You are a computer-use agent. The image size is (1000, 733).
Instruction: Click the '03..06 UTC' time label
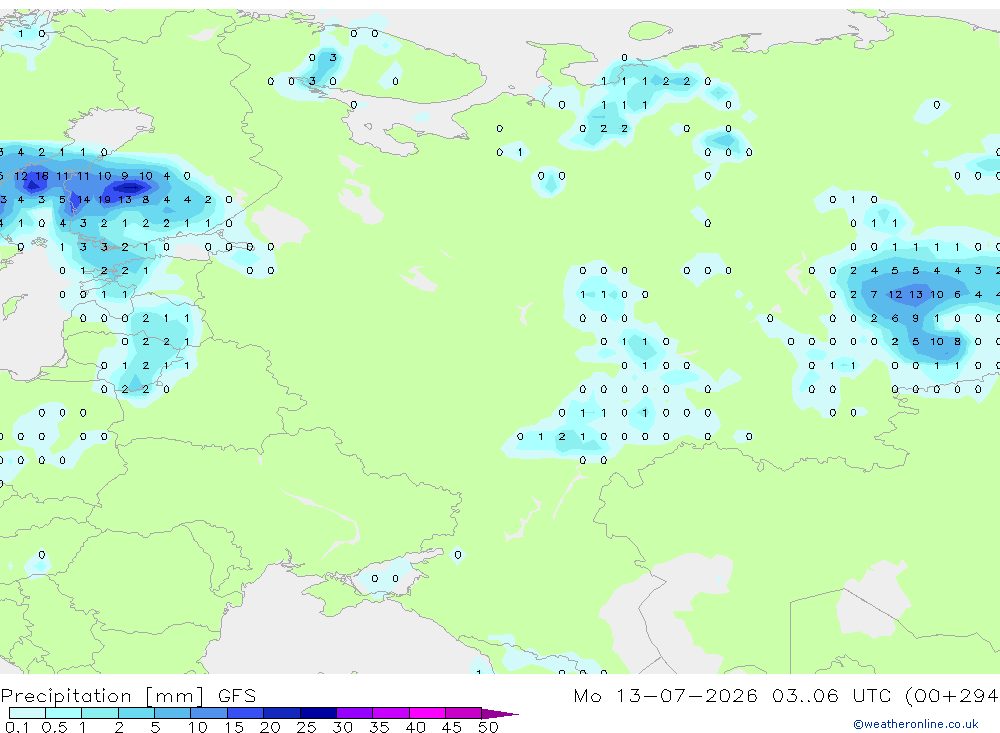click(831, 695)
